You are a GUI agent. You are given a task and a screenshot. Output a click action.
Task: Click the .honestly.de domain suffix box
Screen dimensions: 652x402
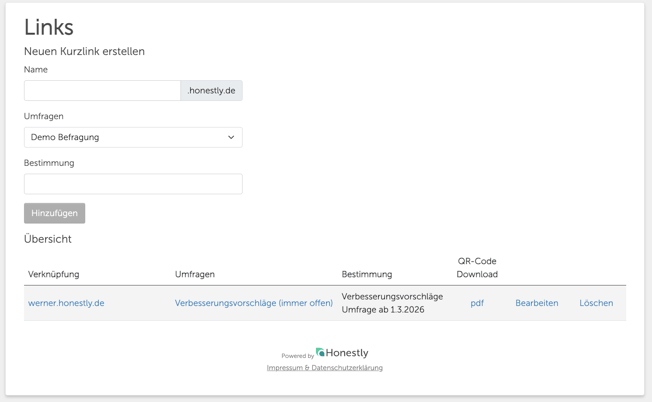pos(211,91)
